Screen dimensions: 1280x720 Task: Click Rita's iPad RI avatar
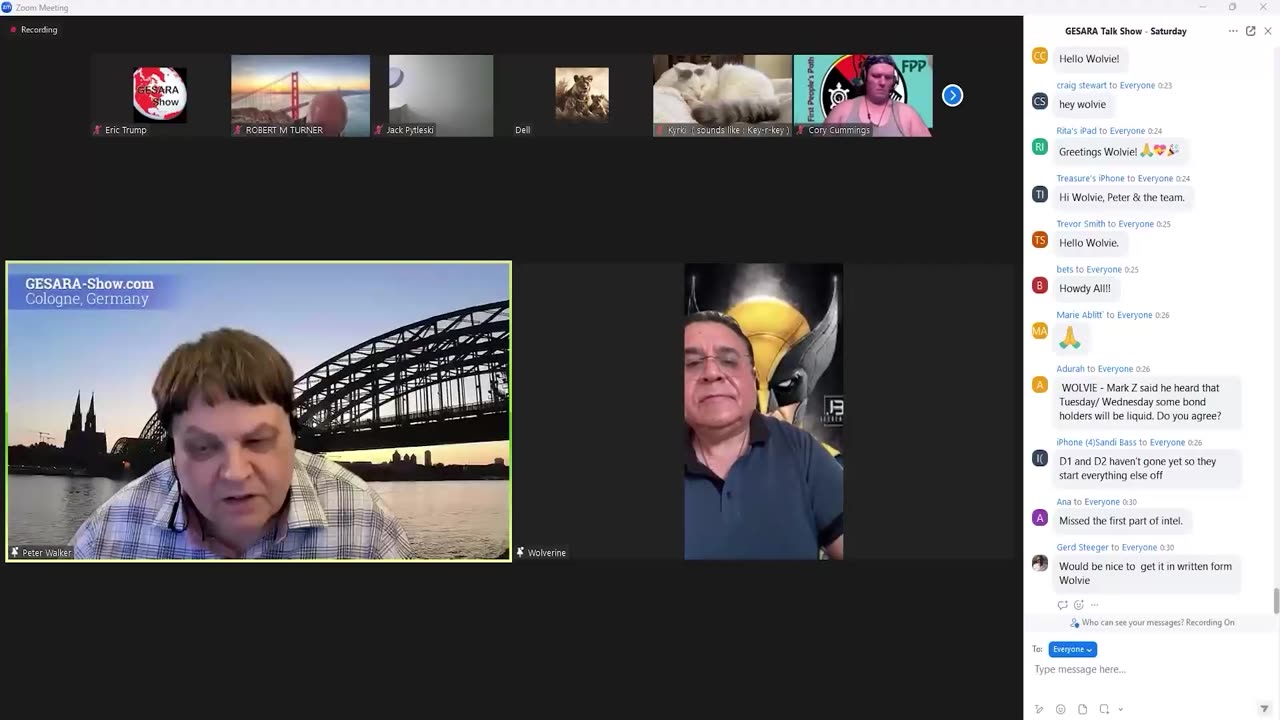[1040, 147]
